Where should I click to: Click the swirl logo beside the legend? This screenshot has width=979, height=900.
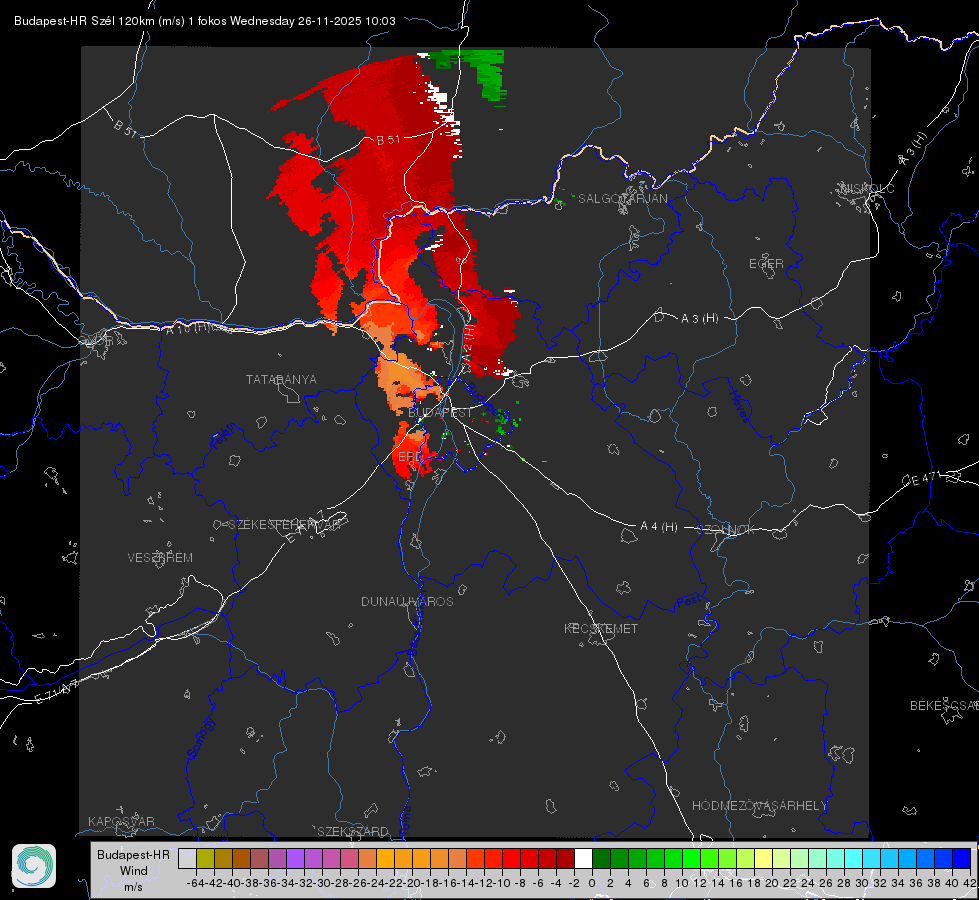click(x=34, y=866)
